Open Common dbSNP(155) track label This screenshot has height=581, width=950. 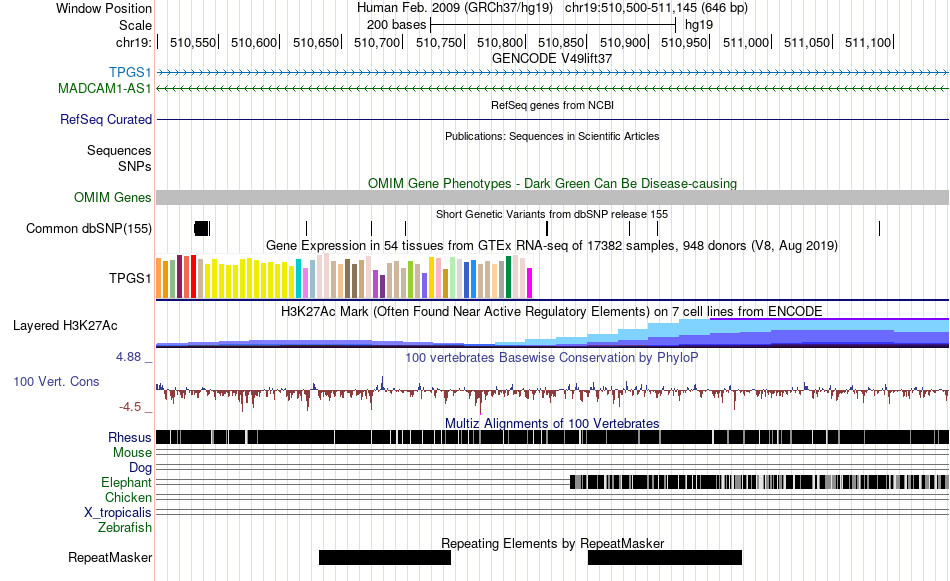click(x=88, y=228)
